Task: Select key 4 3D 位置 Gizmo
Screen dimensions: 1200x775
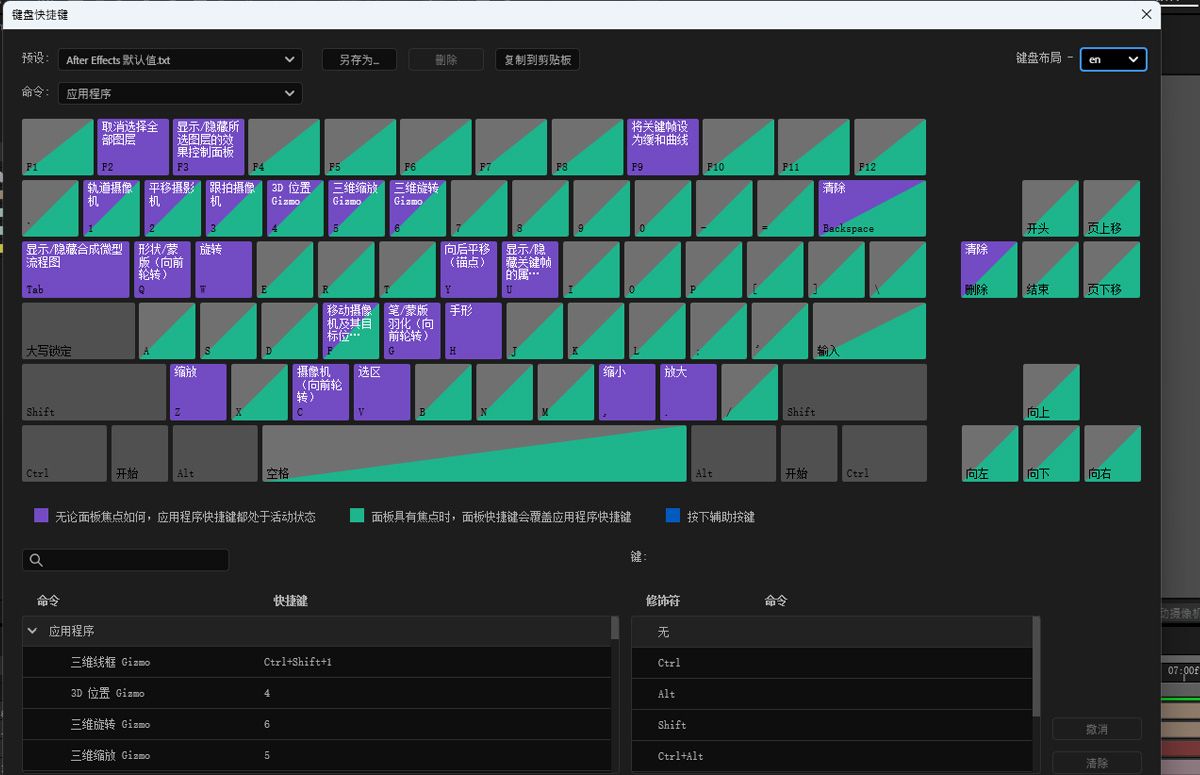Action: pos(296,208)
